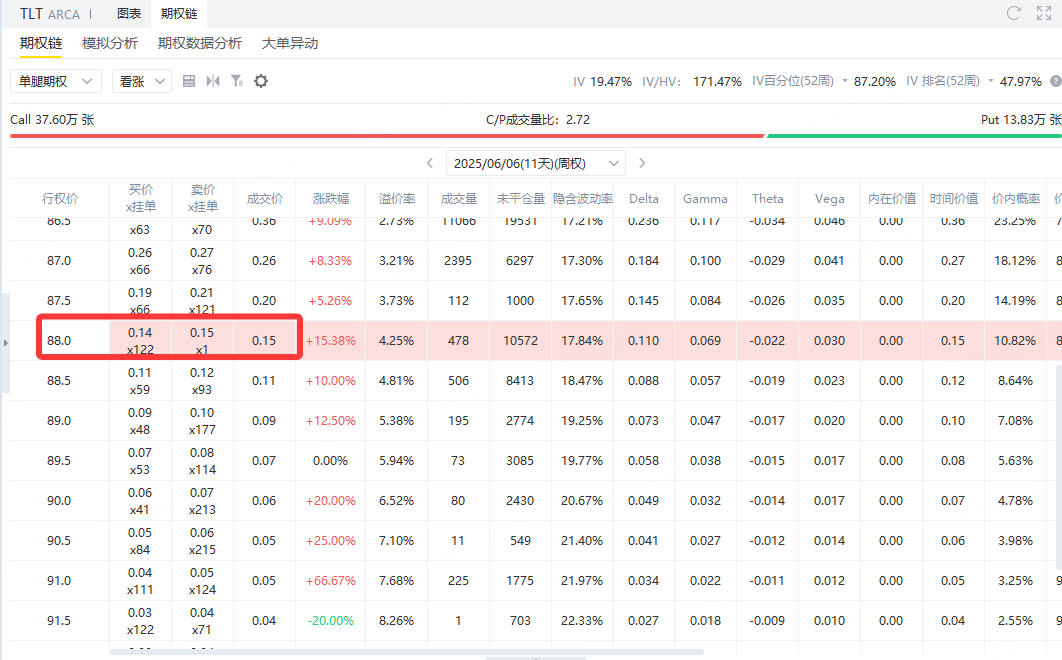
Task: Select the 期权链 sub-tab
Action: (41, 43)
